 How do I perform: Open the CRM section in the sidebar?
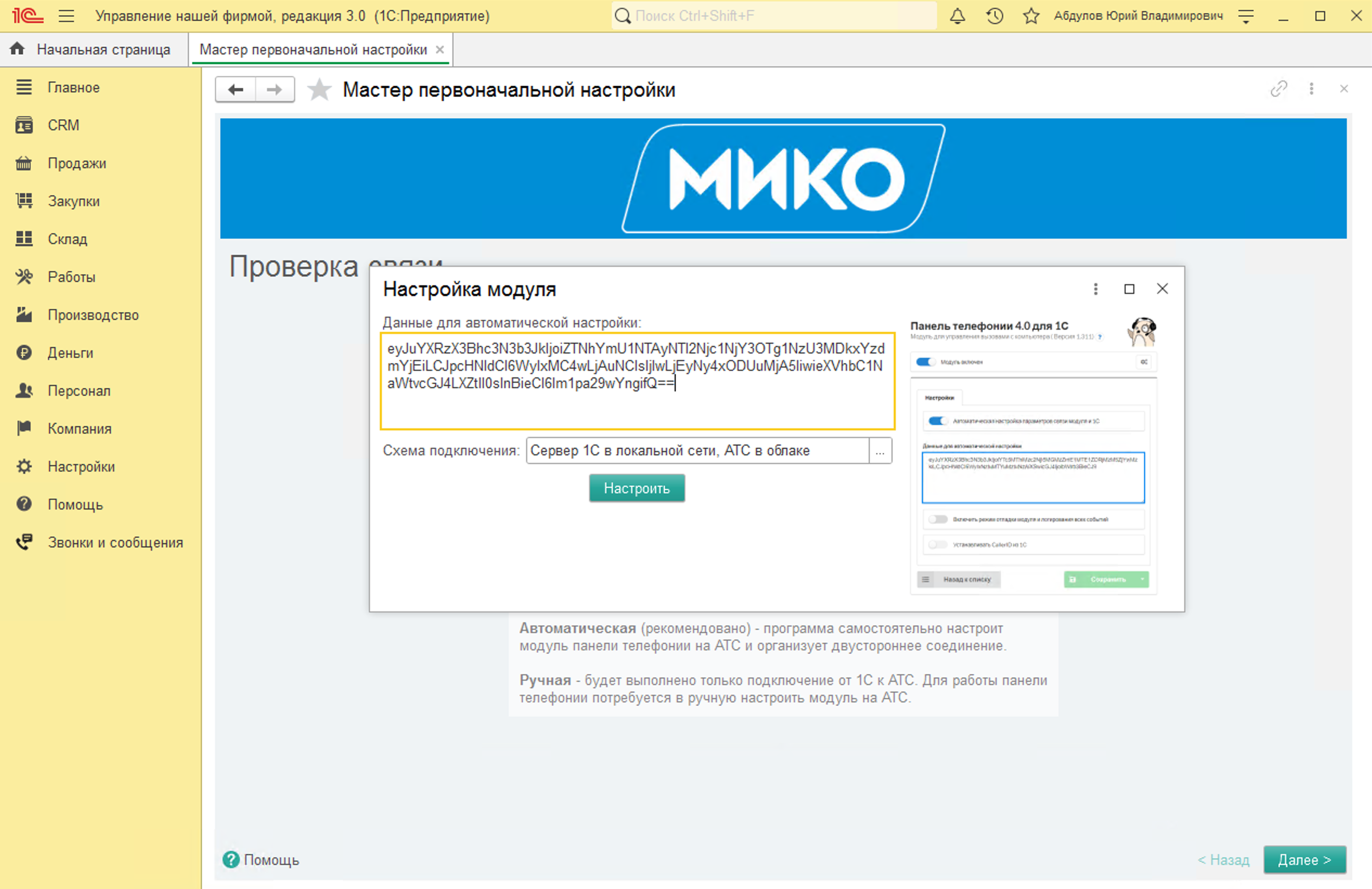[x=63, y=125]
